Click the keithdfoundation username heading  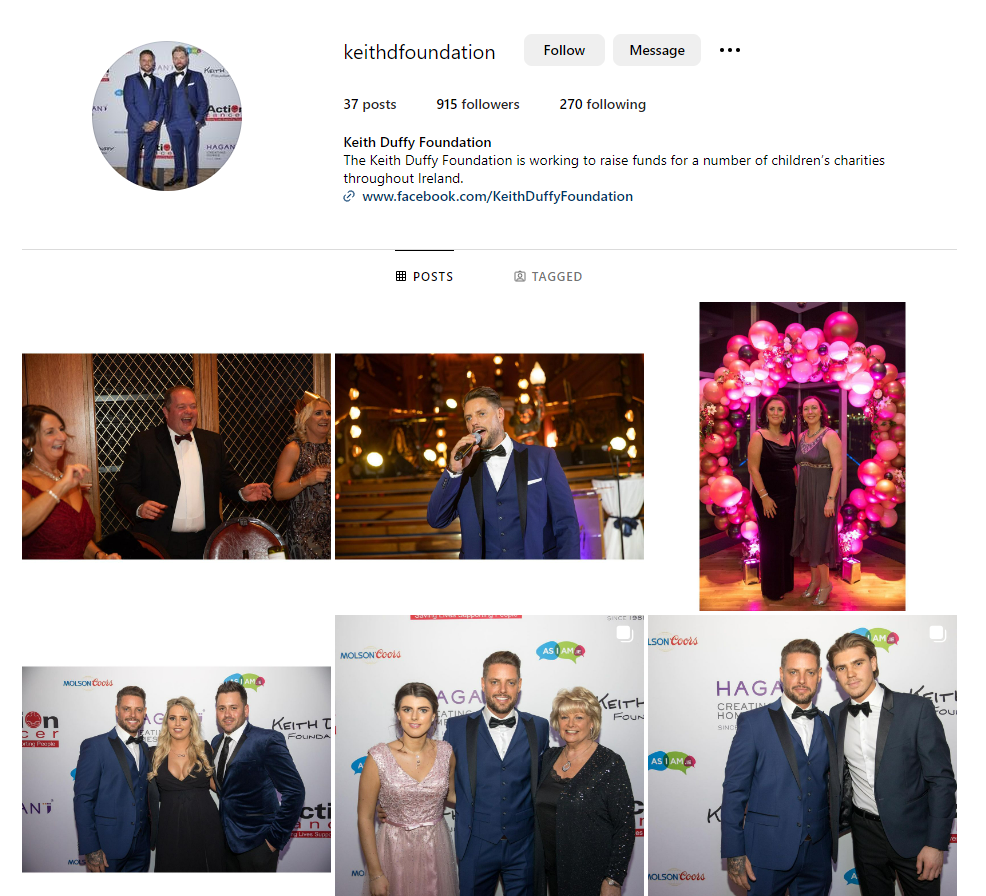tap(419, 52)
